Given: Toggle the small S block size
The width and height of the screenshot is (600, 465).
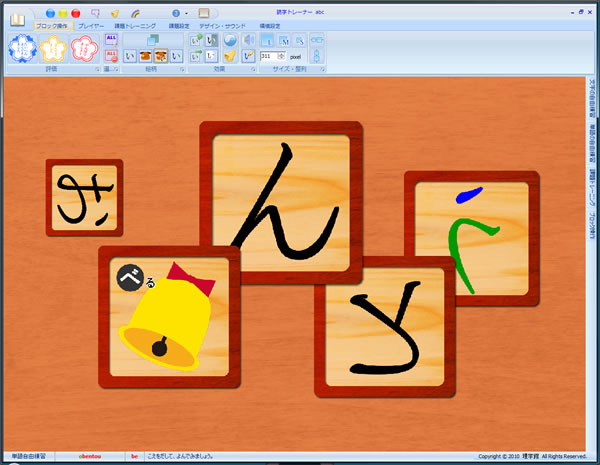Looking at the screenshot, I should 300,40.
